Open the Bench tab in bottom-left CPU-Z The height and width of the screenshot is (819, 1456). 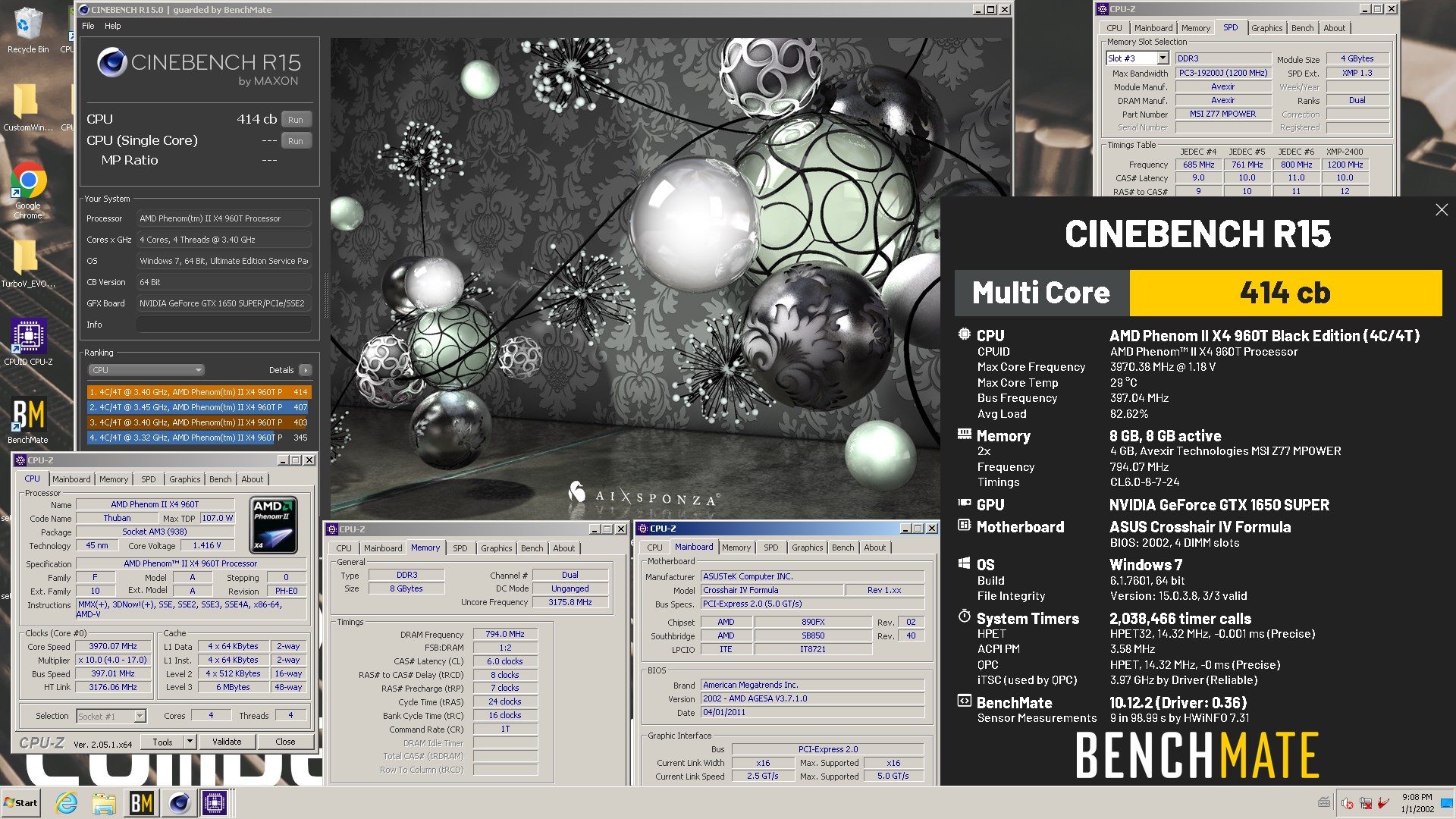coord(220,479)
